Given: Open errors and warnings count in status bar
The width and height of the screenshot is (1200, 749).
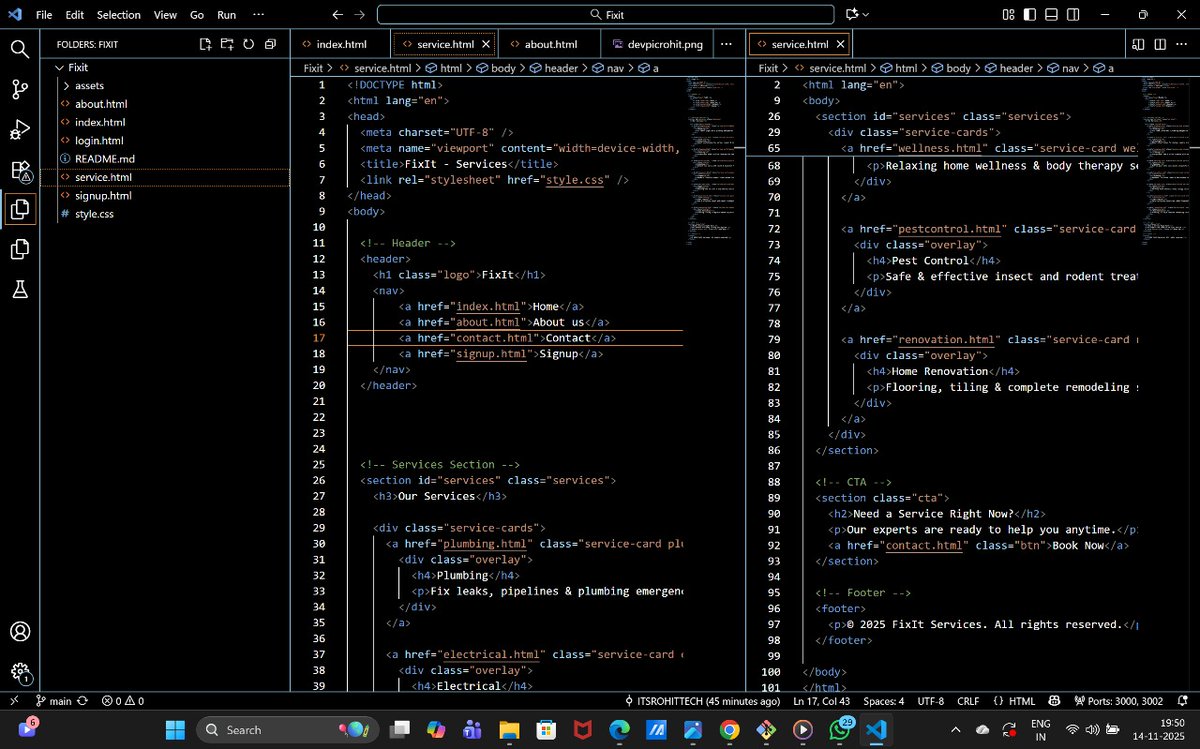Looking at the screenshot, I should click(x=122, y=701).
